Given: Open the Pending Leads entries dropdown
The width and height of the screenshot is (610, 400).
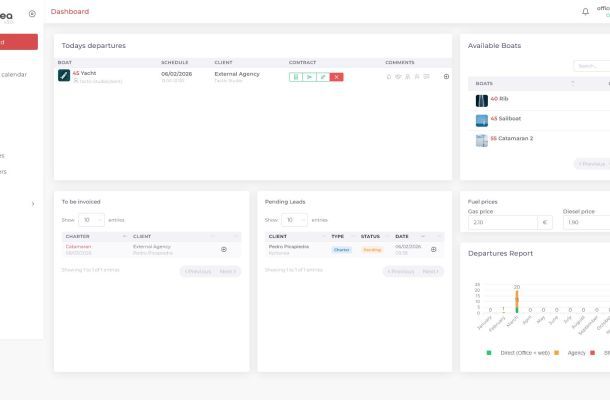Looking at the screenshot, I should pyautogui.click(x=294, y=220).
